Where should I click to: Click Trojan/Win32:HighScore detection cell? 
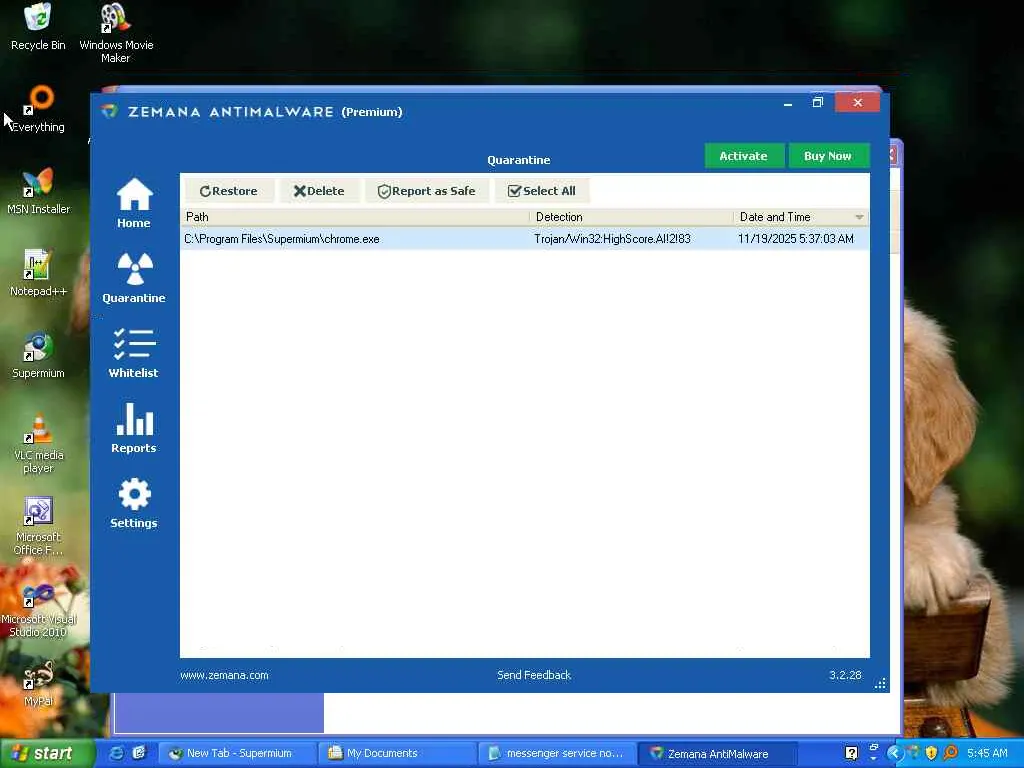pos(612,239)
